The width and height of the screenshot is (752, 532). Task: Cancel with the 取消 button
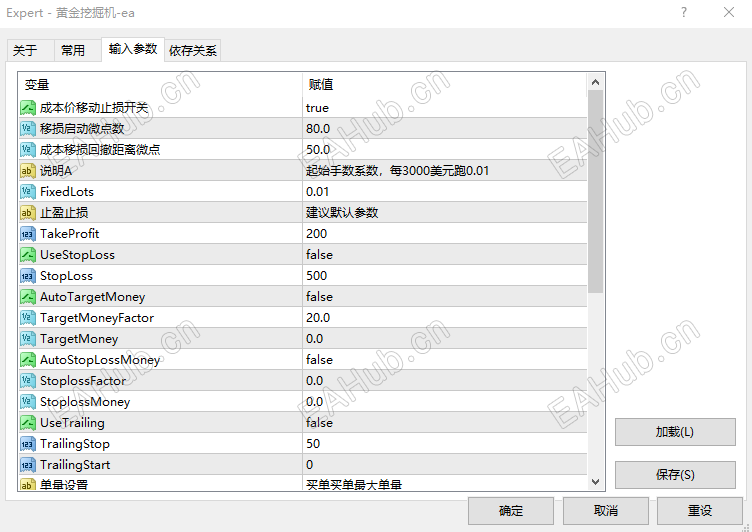point(606,511)
